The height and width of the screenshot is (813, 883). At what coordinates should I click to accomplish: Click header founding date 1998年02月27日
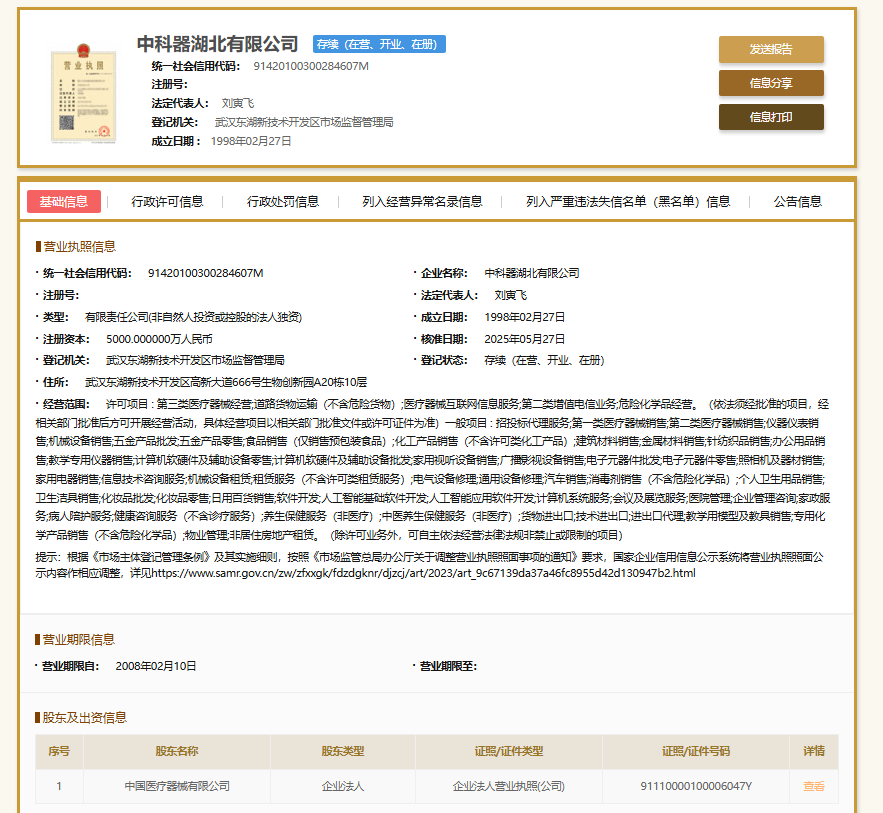coord(251,141)
